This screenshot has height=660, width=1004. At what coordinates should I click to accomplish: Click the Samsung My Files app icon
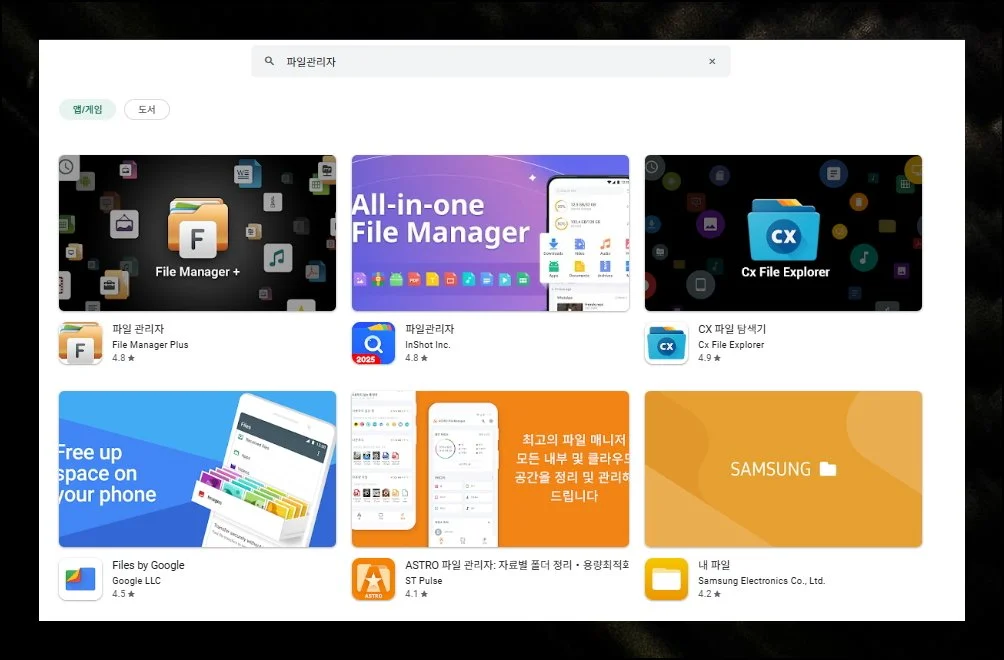(x=666, y=579)
